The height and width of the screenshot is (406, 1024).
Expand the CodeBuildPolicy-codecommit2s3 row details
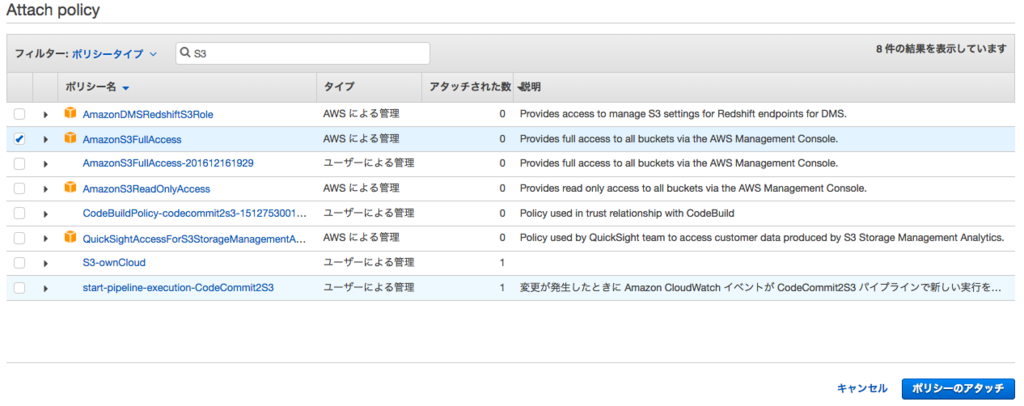click(x=46, y=213)
